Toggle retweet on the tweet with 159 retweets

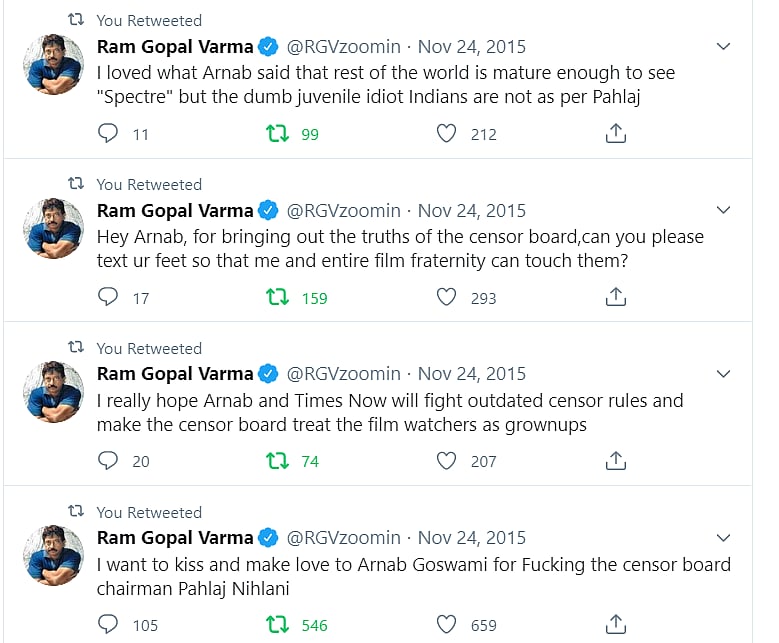[277, 297]
